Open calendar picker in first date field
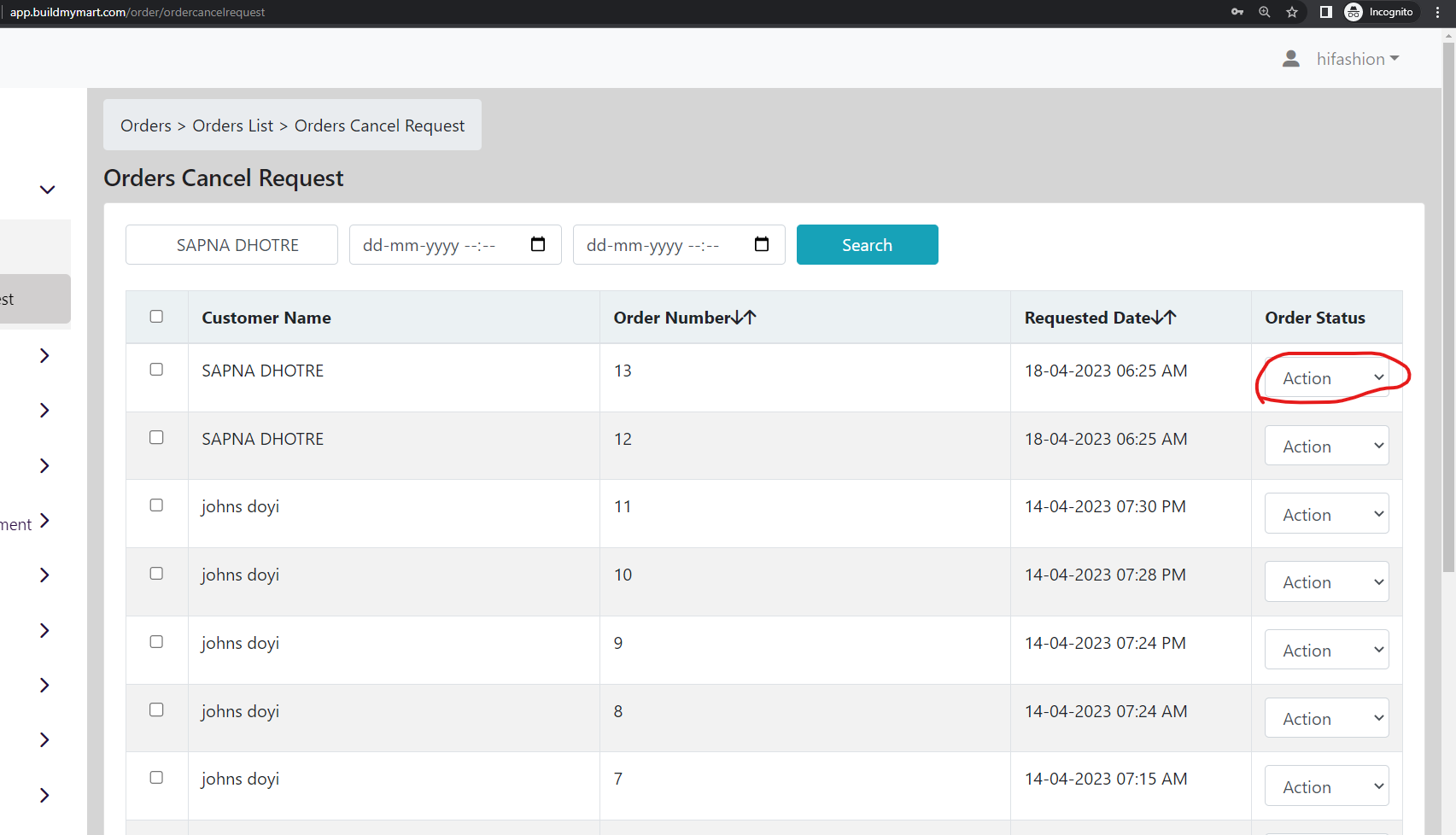This screenshot has width=1456, height=835. pos(538,244)
